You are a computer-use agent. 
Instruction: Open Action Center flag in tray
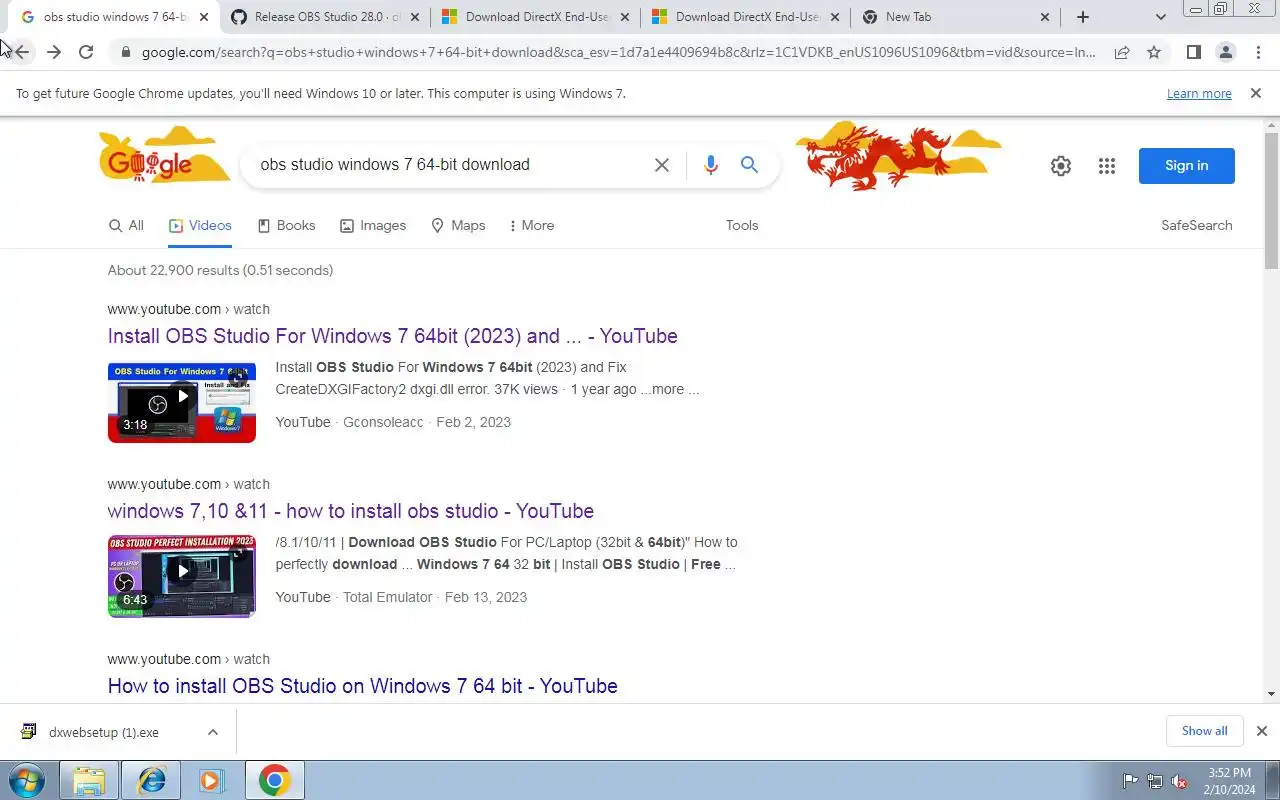pyautogui.click(x=1130, y=781)
